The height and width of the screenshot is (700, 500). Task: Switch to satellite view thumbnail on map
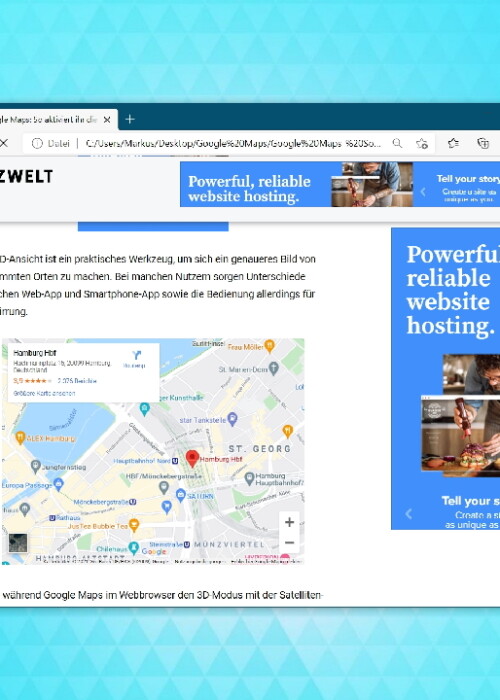[x=18, y=543]
